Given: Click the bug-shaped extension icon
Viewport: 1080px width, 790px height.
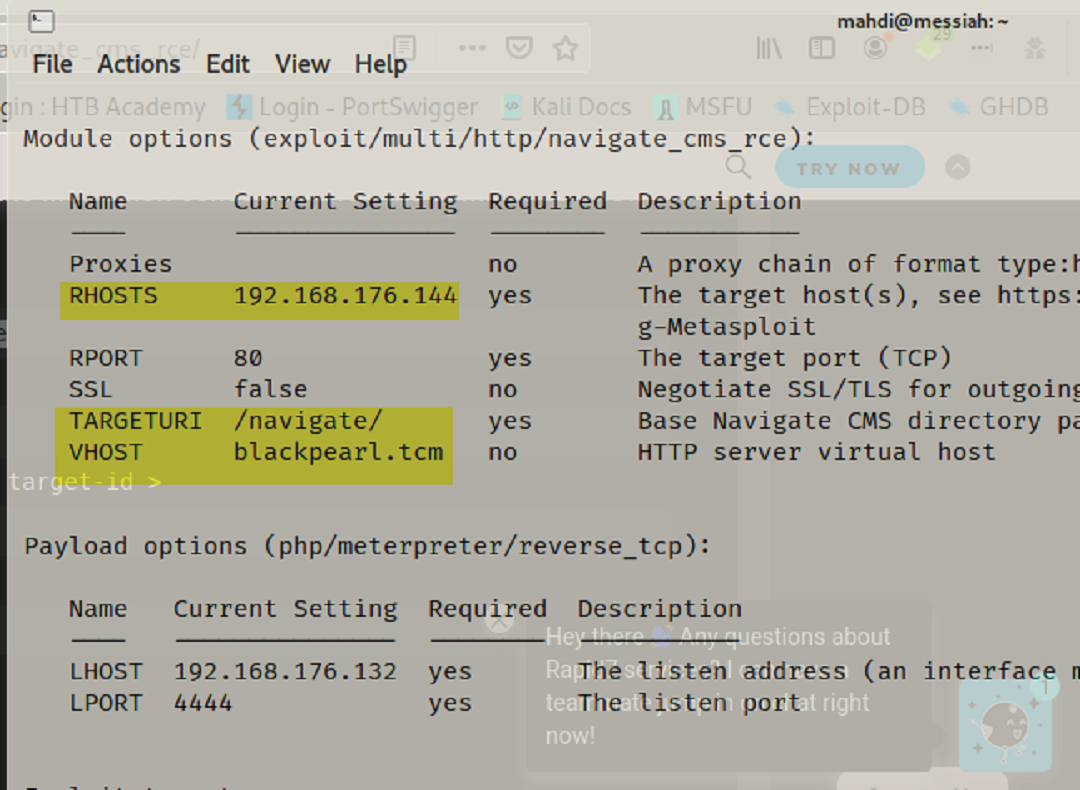Looking at the screenshot, I should [x=1035, y=48].
